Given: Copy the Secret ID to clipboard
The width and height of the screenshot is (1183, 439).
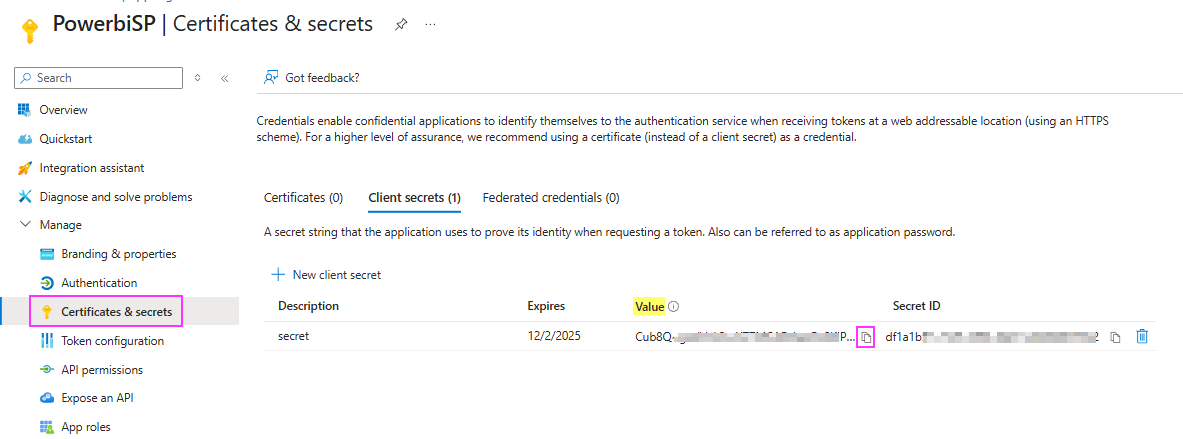Looking at the screenshot, I should point(1115,337).
